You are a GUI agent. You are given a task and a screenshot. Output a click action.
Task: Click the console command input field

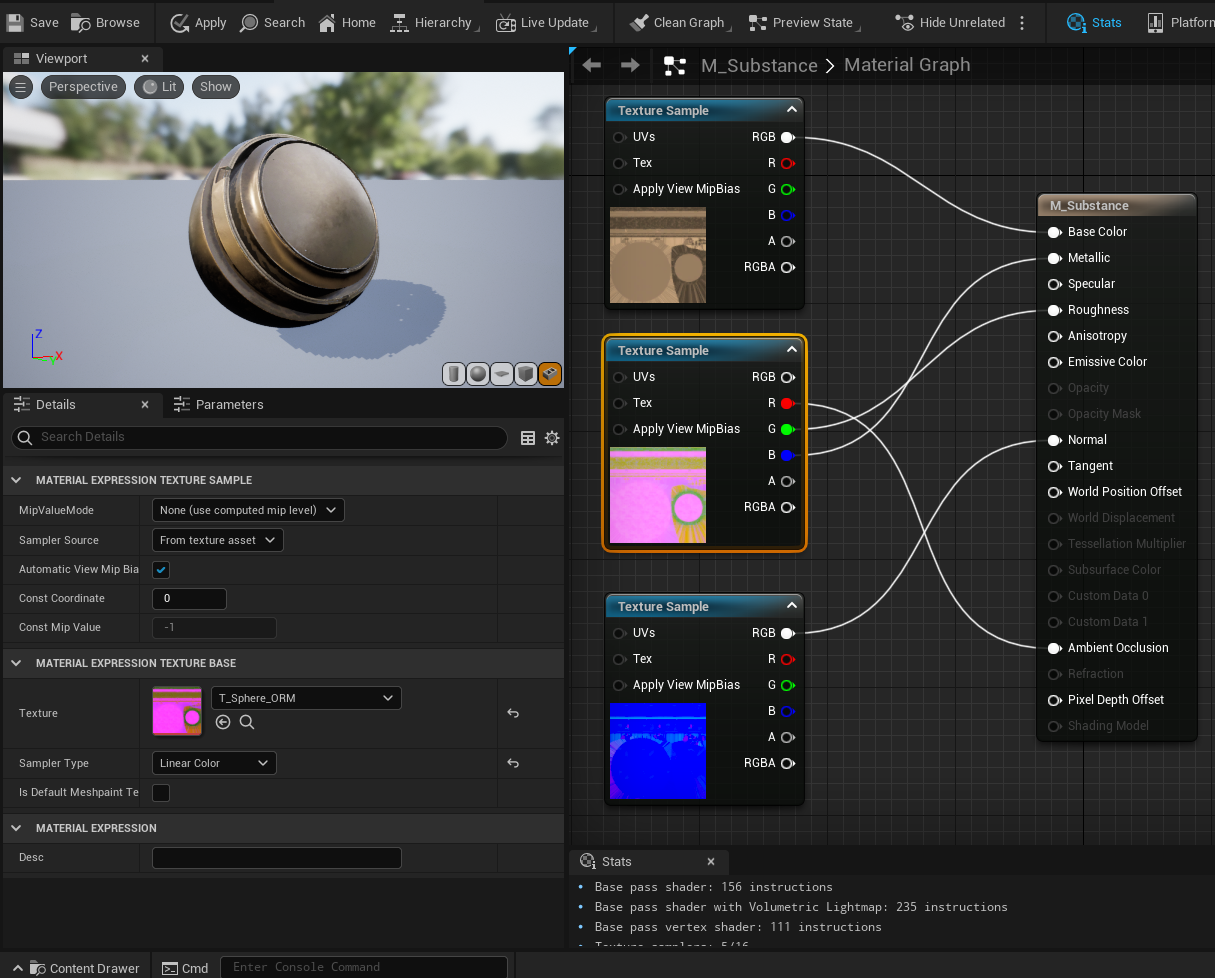[x=364, y=967]
